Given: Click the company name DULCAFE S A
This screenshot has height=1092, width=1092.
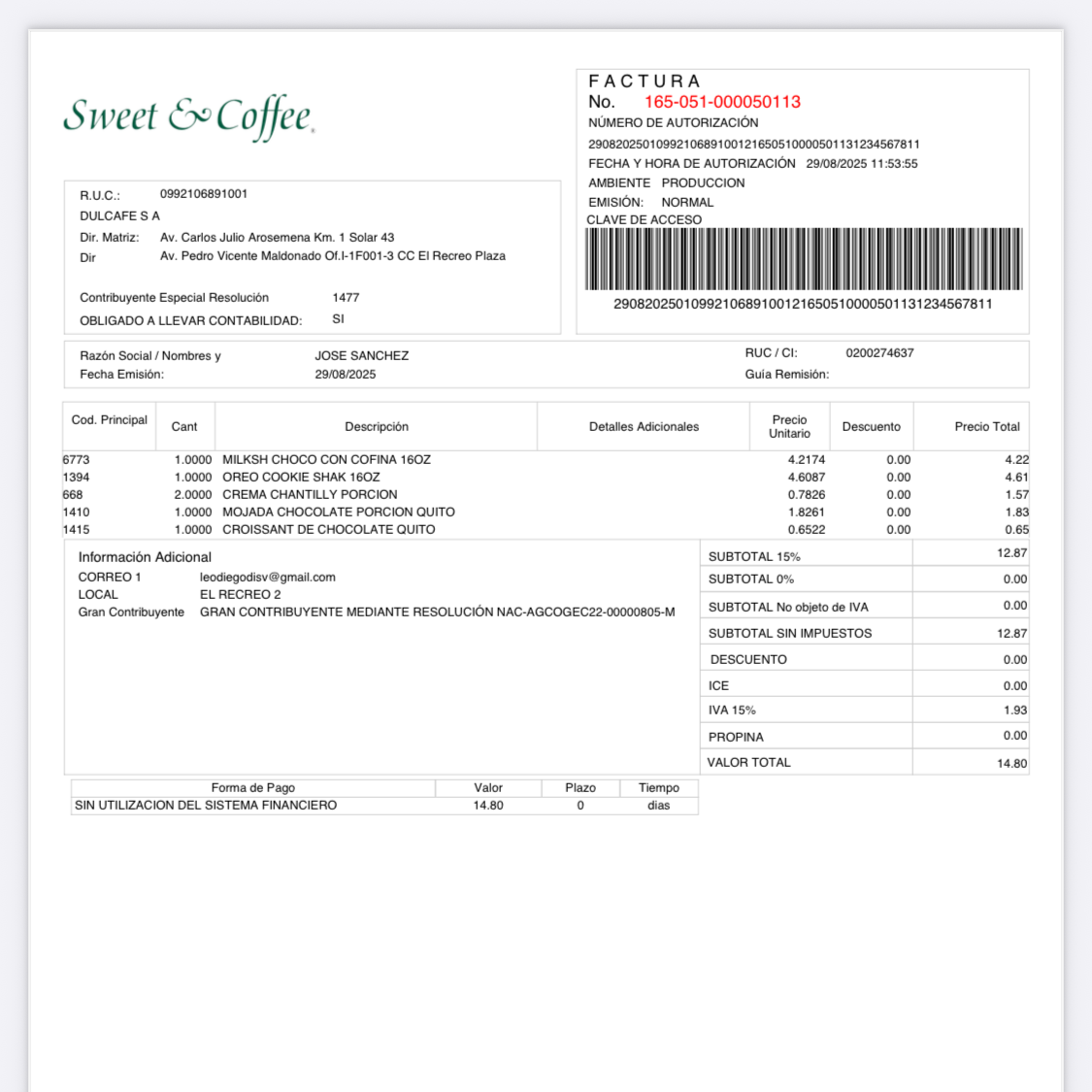Looking at the screenshot, I should tap(119, 215).
